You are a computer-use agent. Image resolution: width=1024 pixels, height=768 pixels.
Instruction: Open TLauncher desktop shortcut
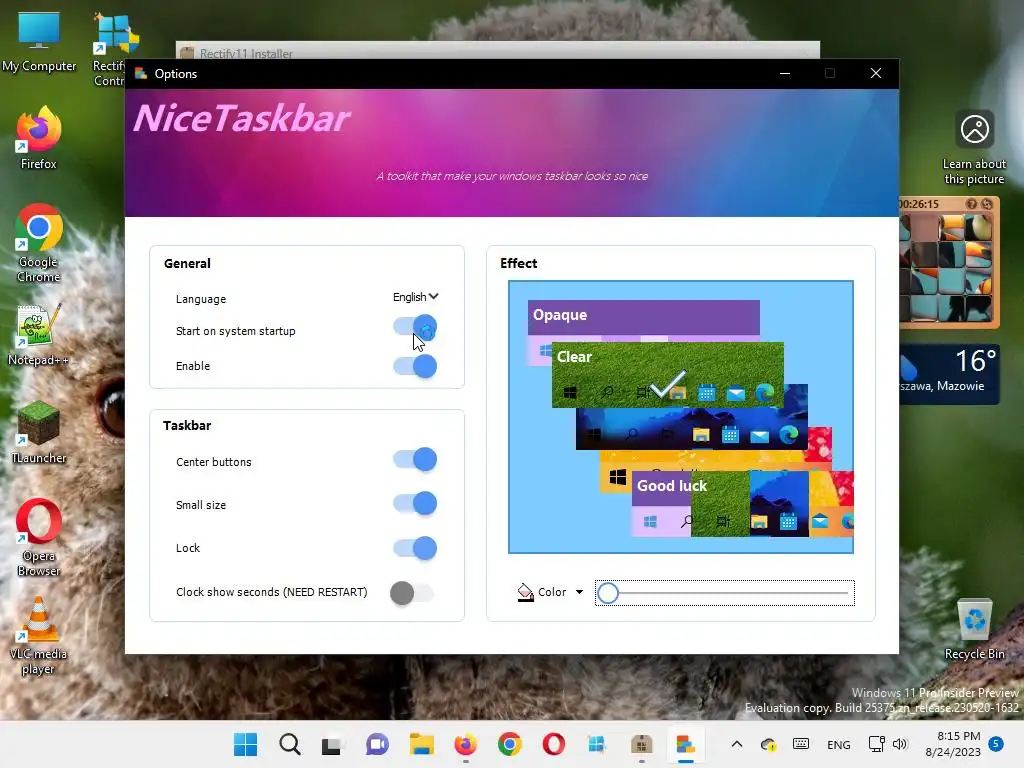39,433
